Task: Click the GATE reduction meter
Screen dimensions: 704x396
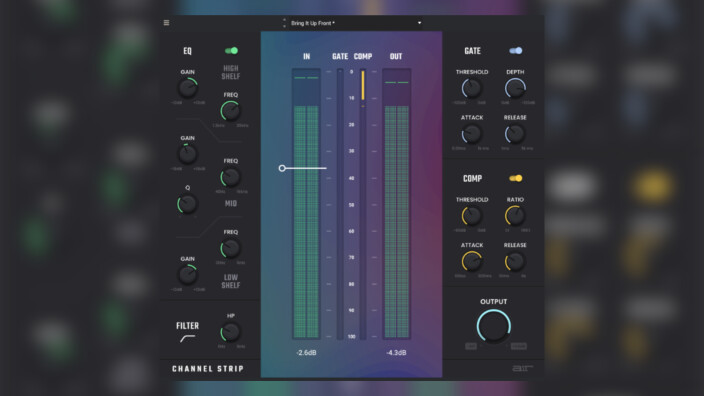Action: [x=340, y=203]
